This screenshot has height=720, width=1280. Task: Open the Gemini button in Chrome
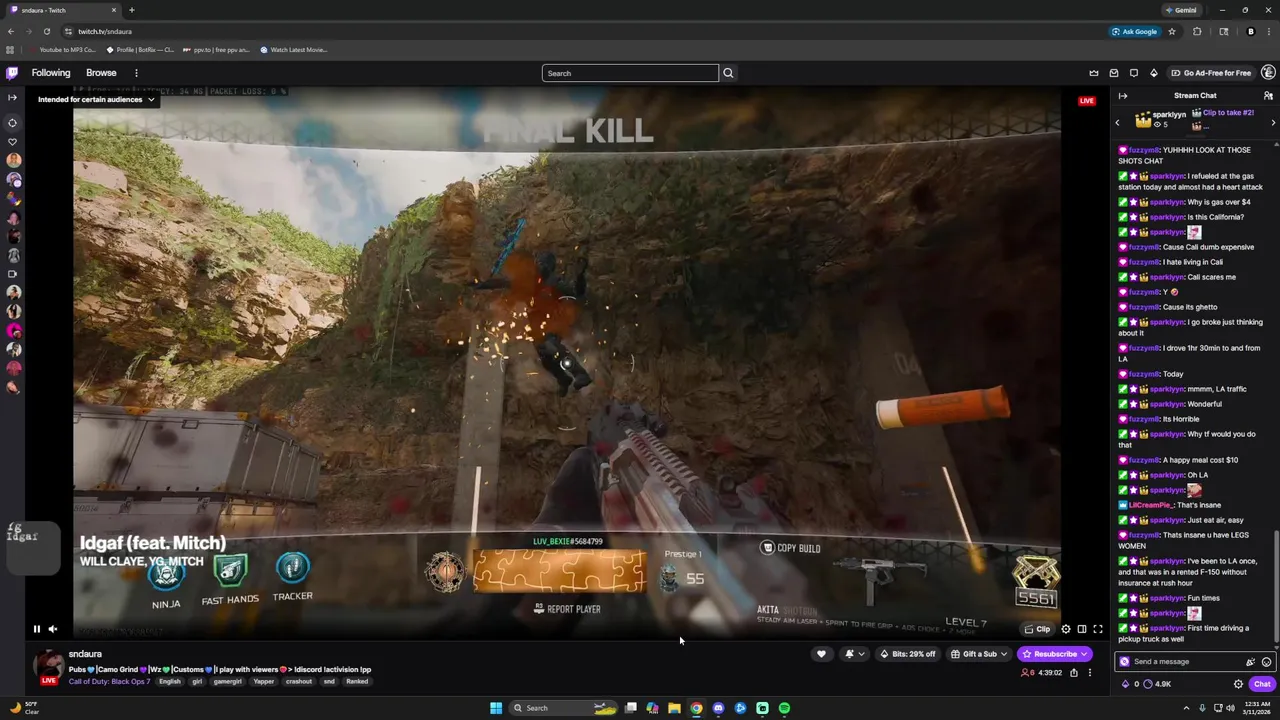click(1180, 10)
